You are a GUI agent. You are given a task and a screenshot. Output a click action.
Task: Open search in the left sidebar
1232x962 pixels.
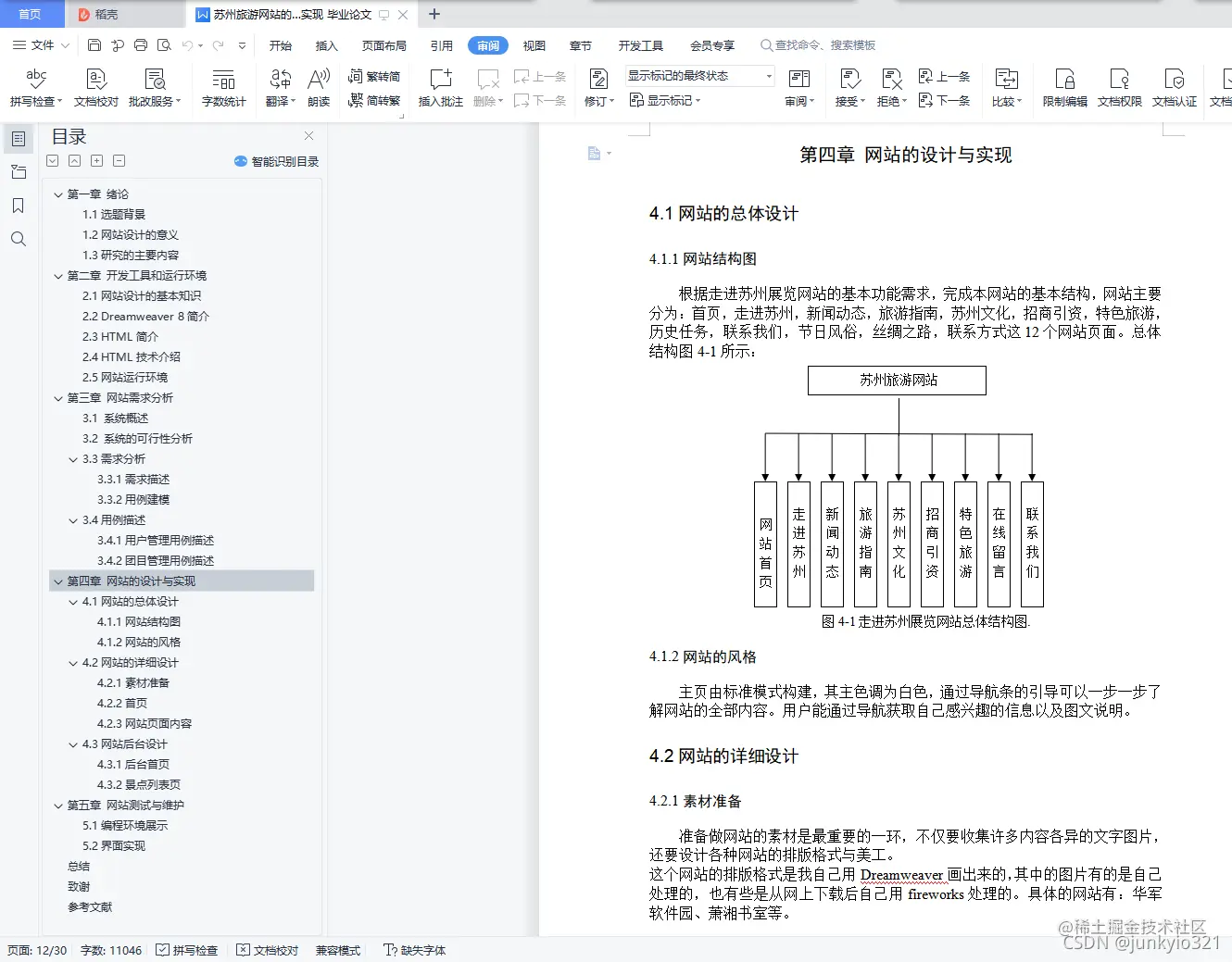pos(19,239)
